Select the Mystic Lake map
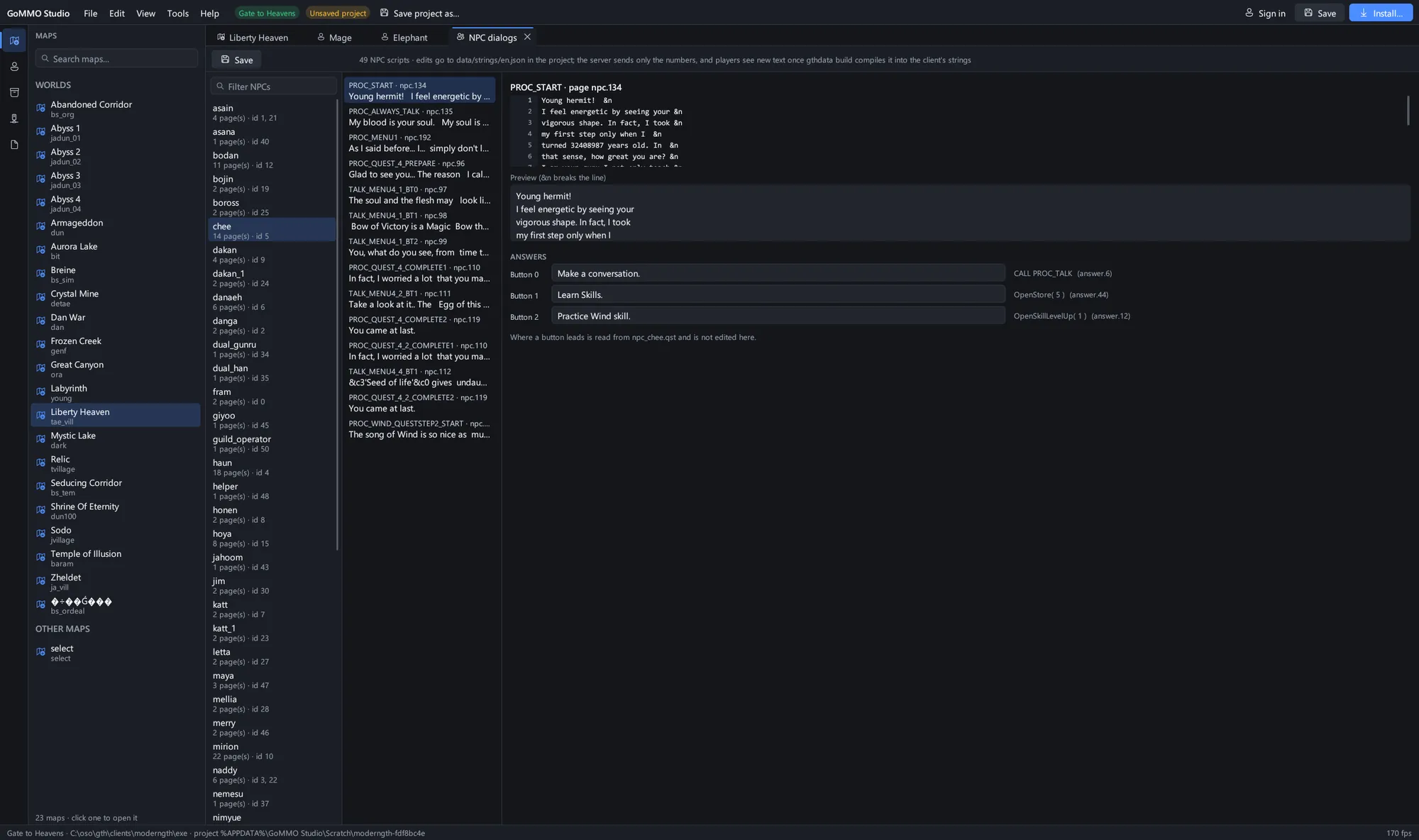This screenshot has height=840, width=1419. point(116,440)
